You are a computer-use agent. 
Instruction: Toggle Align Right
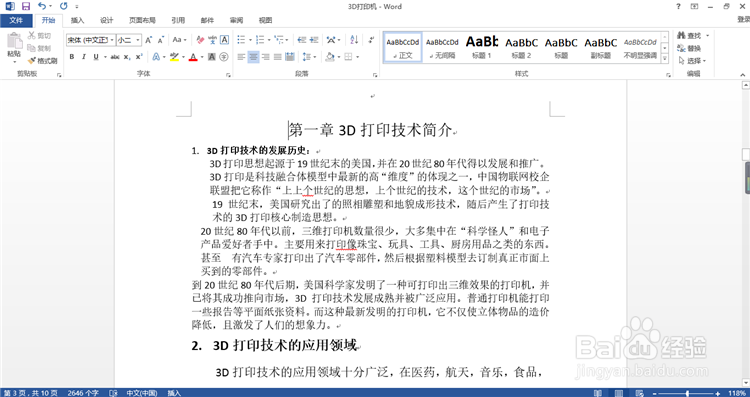click(265, 57)
